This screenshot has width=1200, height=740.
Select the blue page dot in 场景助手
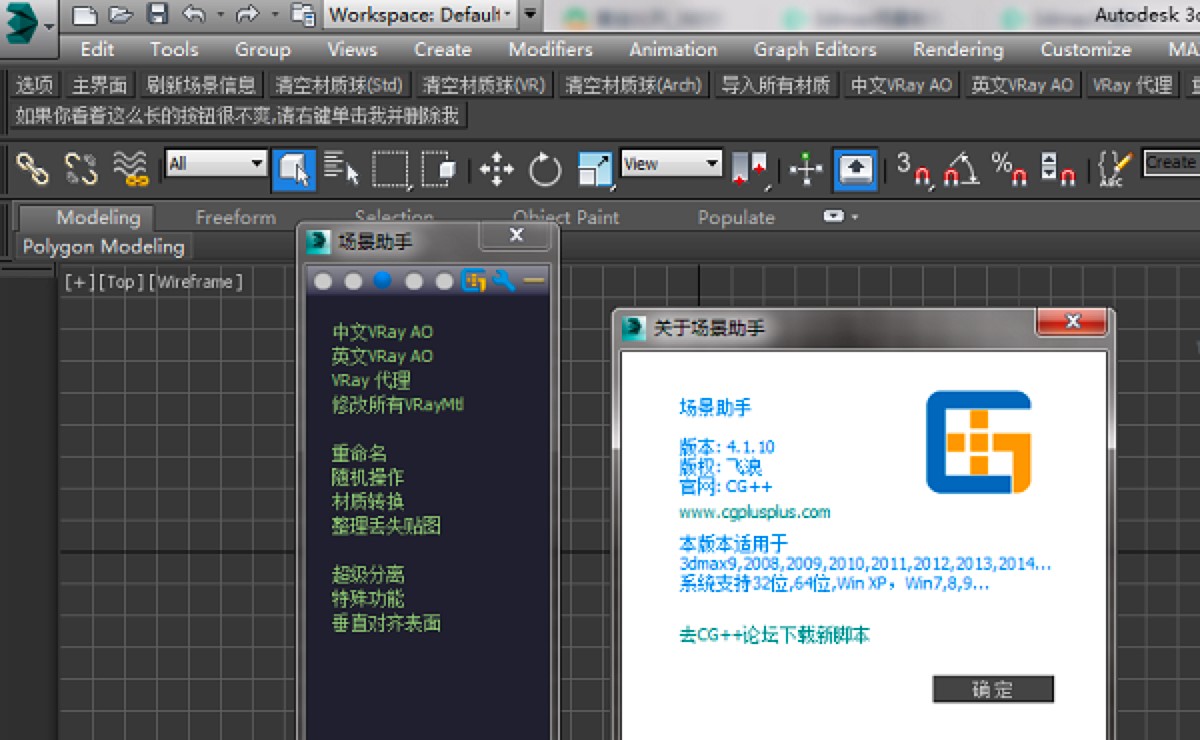point(383,281)
